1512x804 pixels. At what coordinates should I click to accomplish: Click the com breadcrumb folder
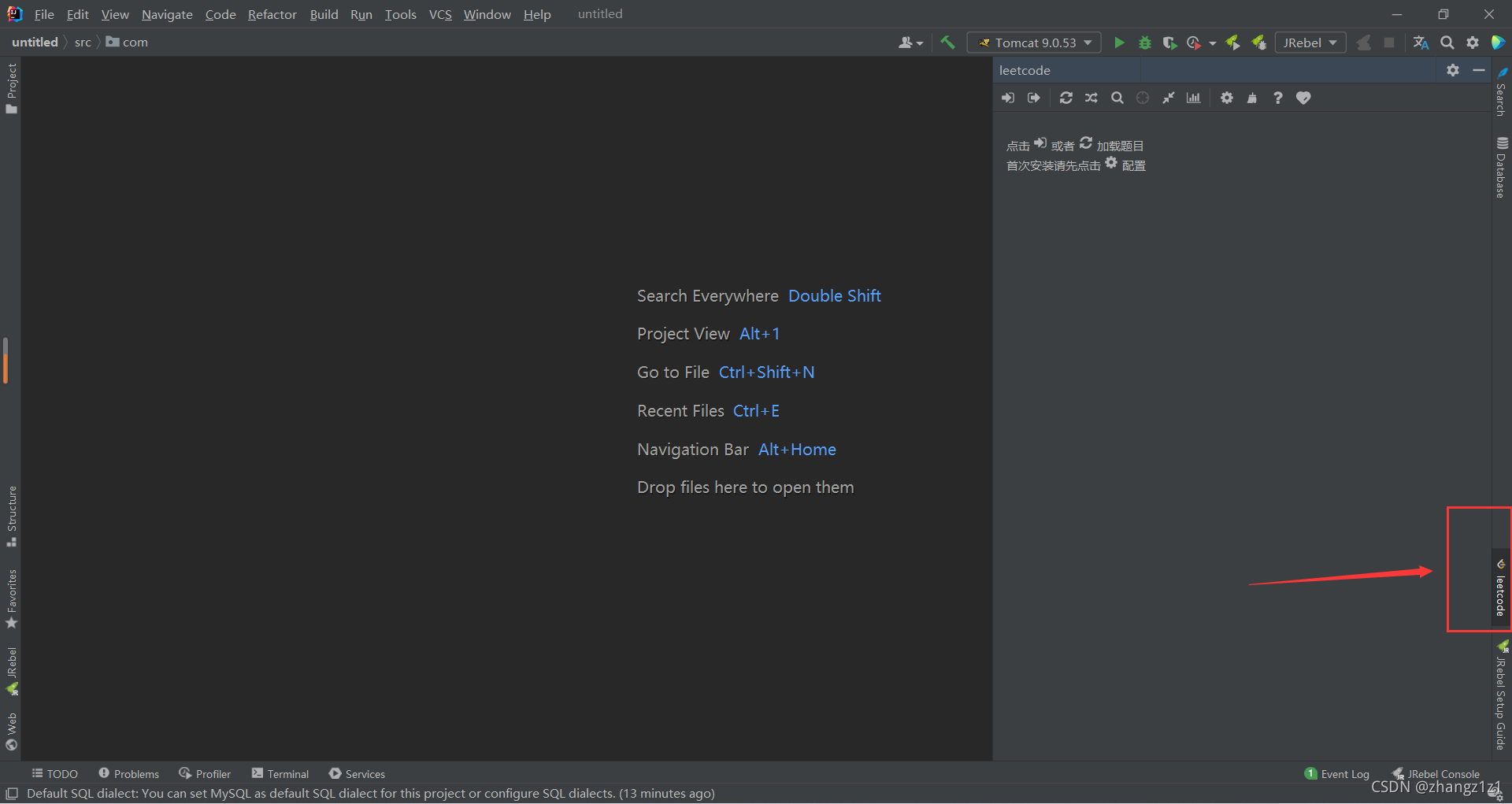click(128, 42)
